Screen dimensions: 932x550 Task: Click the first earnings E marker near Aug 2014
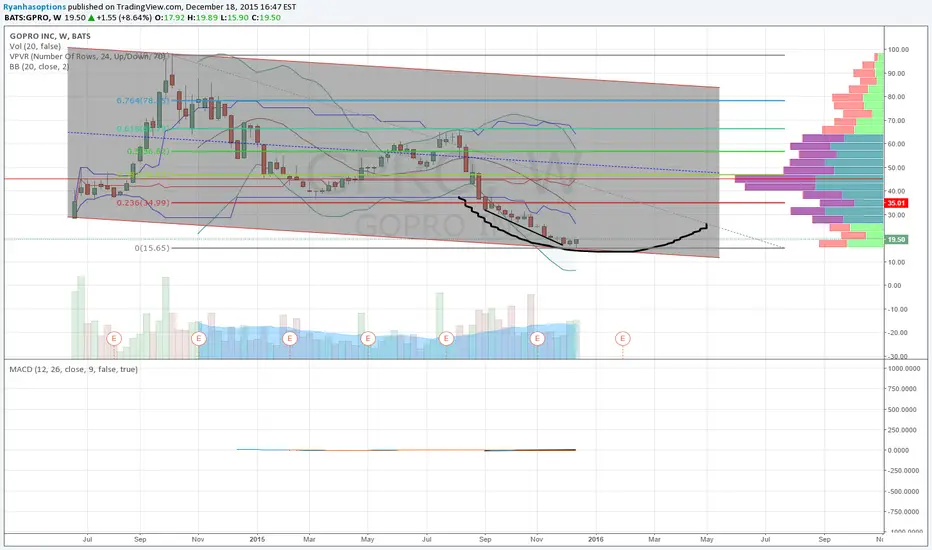click(114, 338)
